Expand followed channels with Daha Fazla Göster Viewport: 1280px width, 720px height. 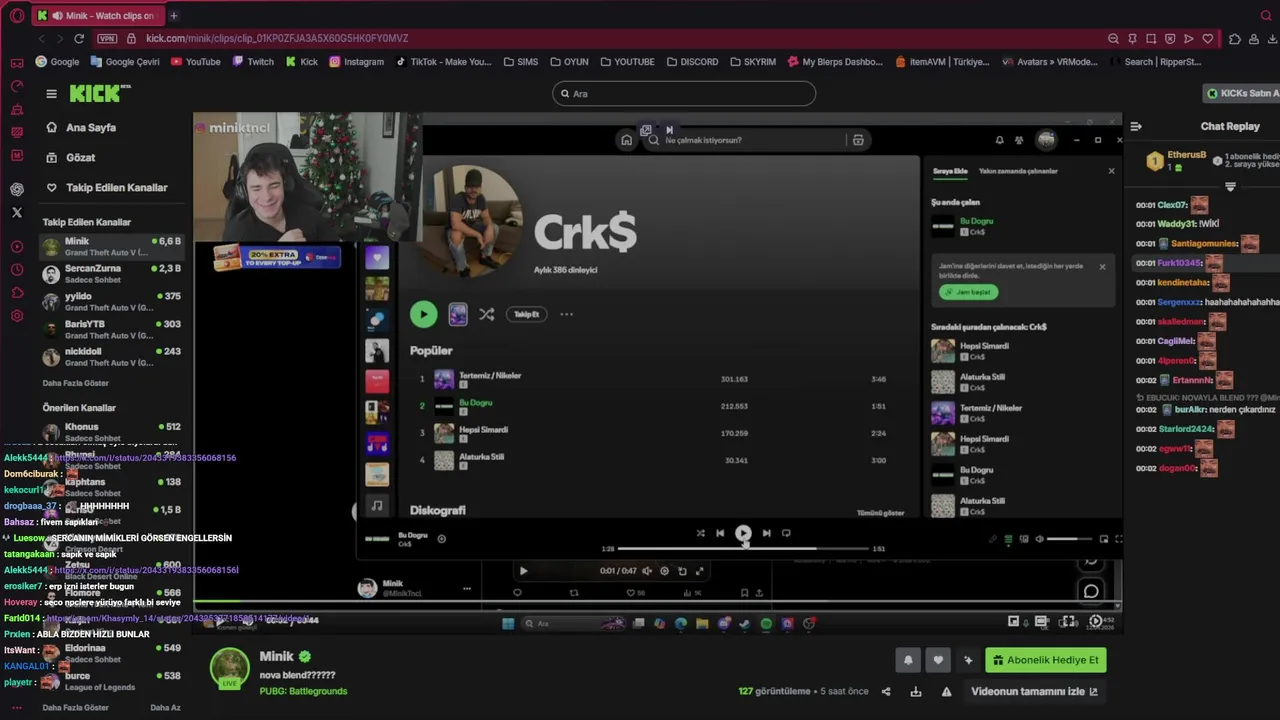[x=76, y=383]
